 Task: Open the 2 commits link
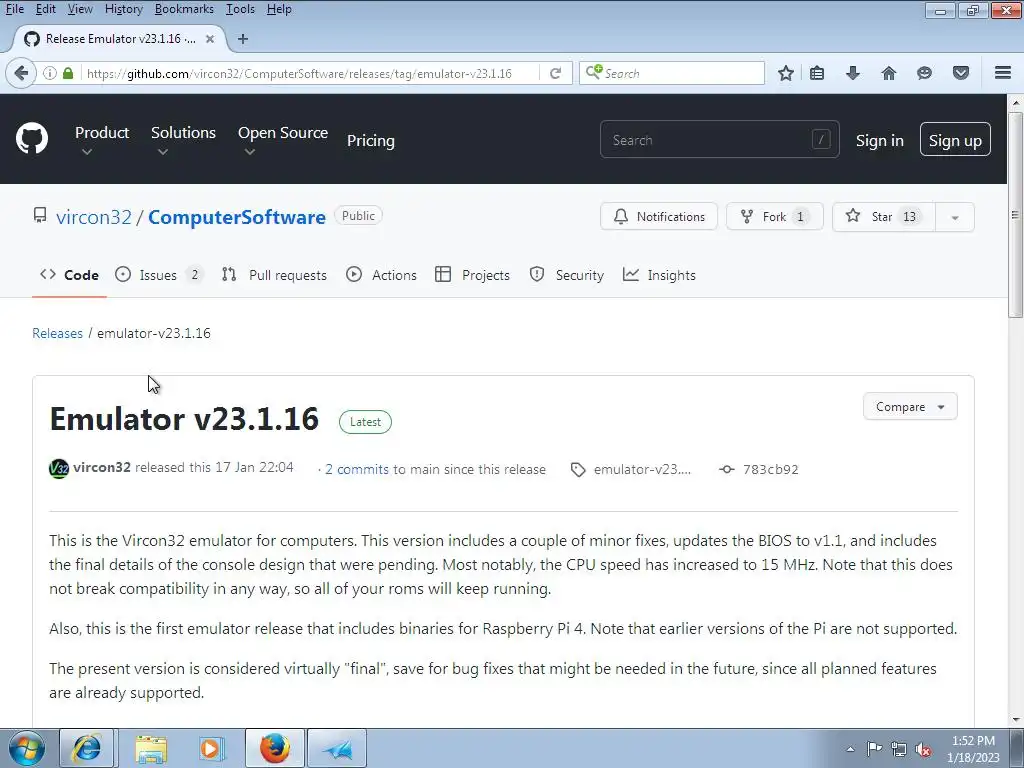pyautogui.click(x=357, y=470)
